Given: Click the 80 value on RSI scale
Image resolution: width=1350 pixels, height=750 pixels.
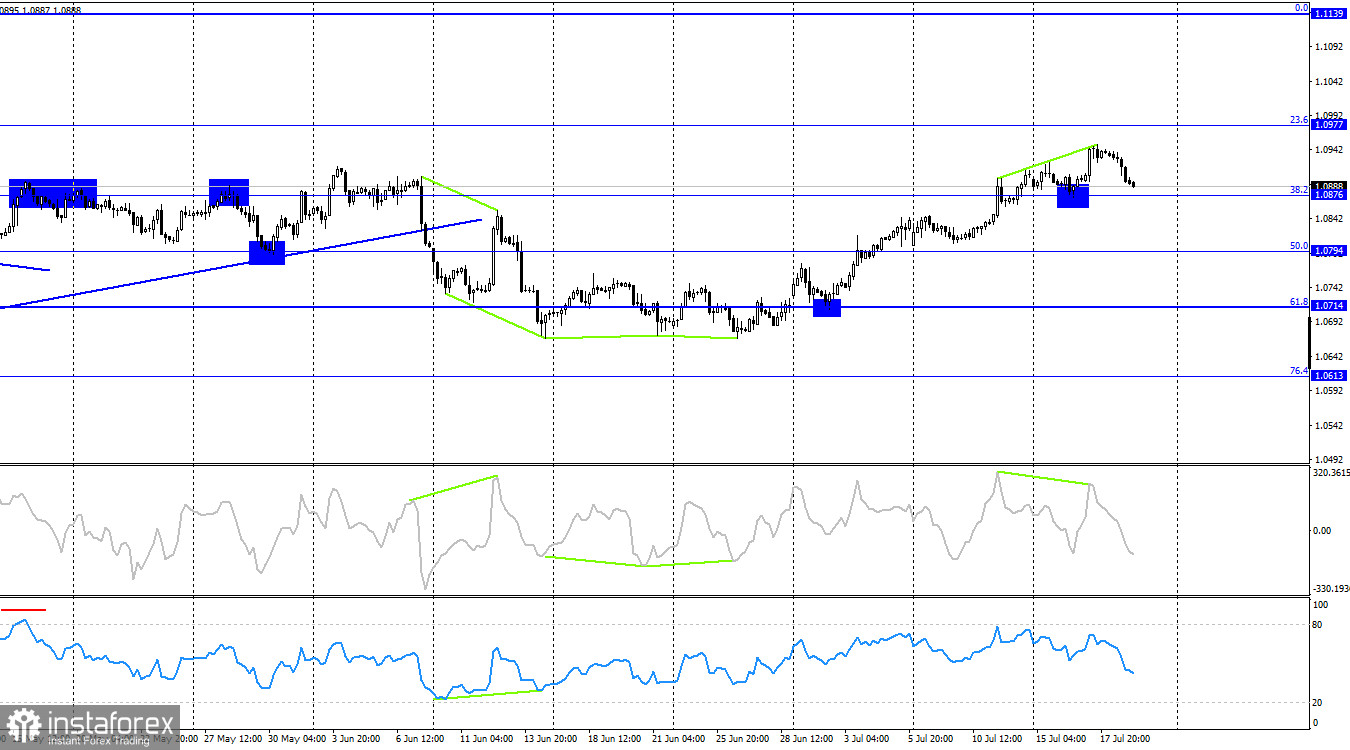Looking at the screenshot, I should [x=1318, y=624].
